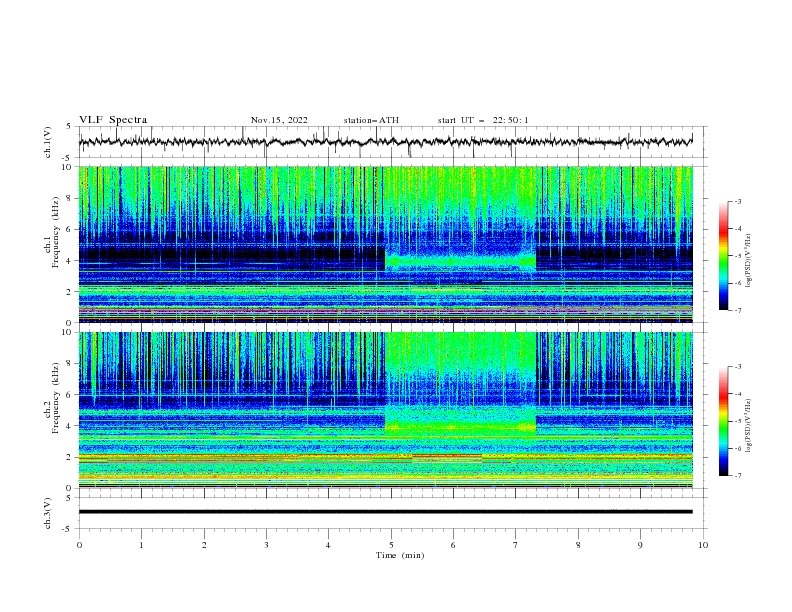Click the ch.1 color bar log(PSD) label
Image resolution: width=792 pixels, height=612 pixels.
point(749,261)
